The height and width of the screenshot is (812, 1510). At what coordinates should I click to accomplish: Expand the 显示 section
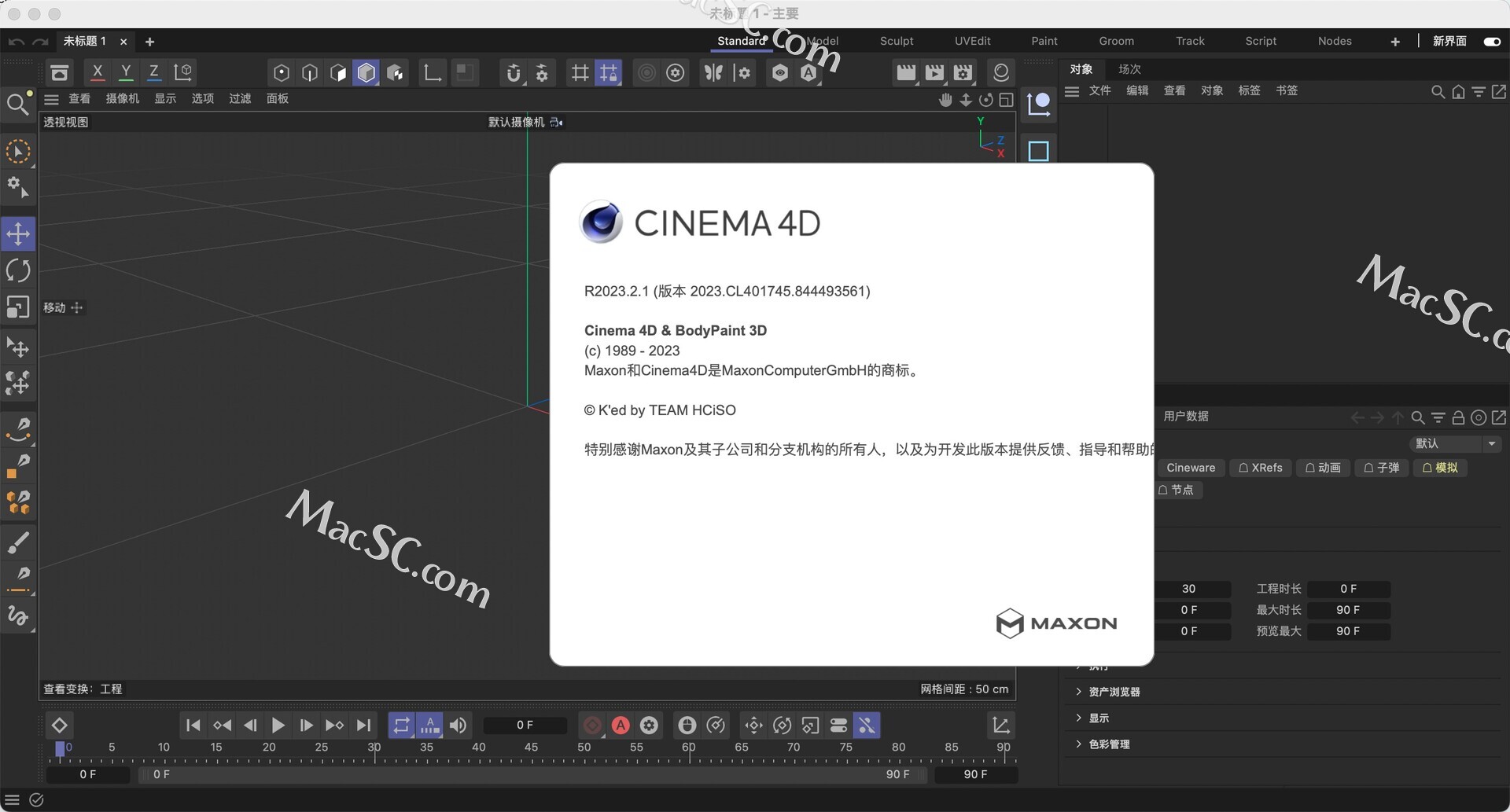(x=1098, y=718)
